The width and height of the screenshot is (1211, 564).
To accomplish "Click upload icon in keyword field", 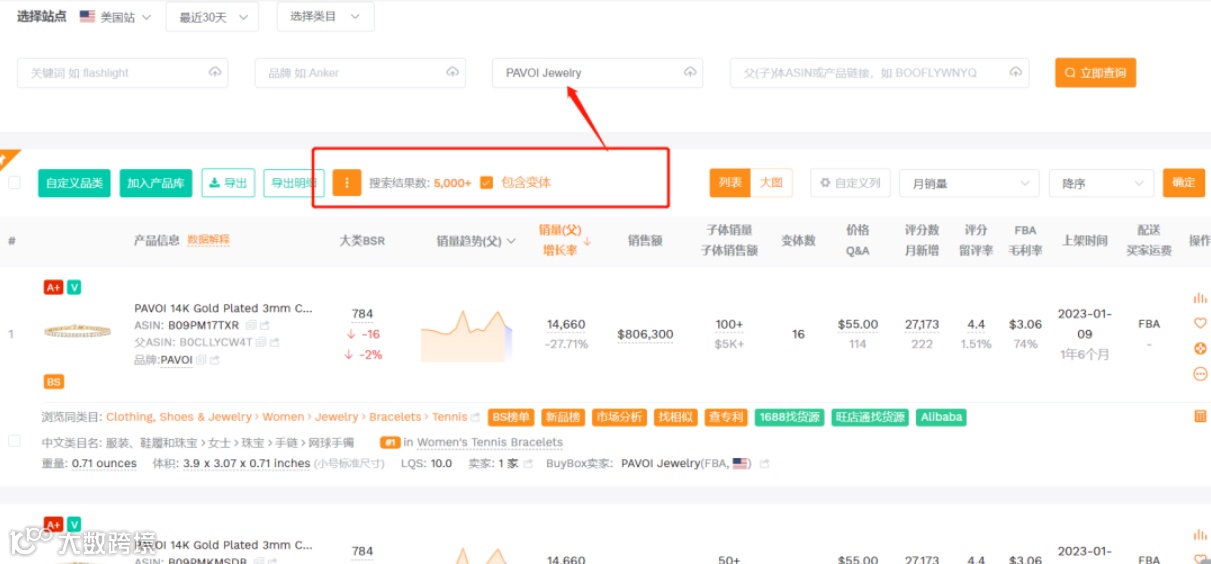I will click(x=214, y=73).
